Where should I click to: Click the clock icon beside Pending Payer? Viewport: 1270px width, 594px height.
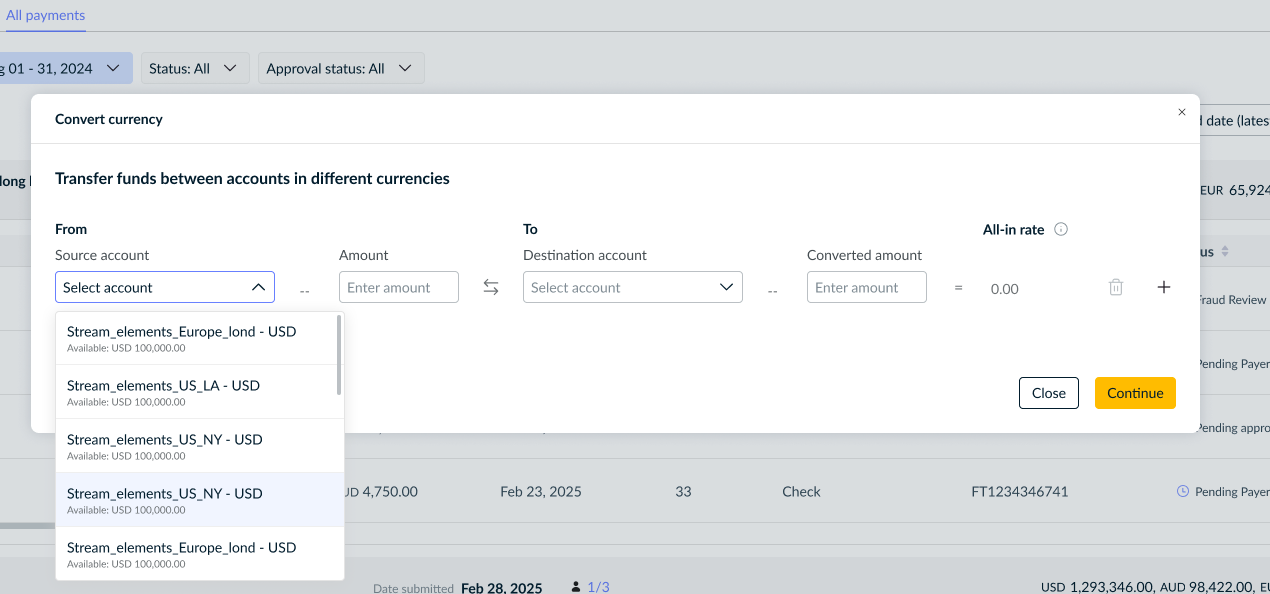tap(1183, 491)
